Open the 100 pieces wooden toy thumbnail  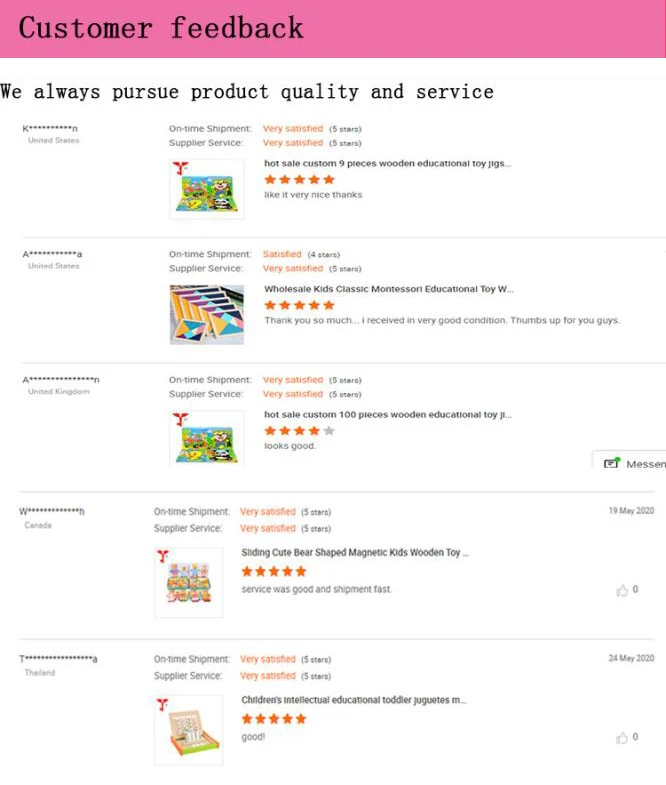tap(207, 437)
